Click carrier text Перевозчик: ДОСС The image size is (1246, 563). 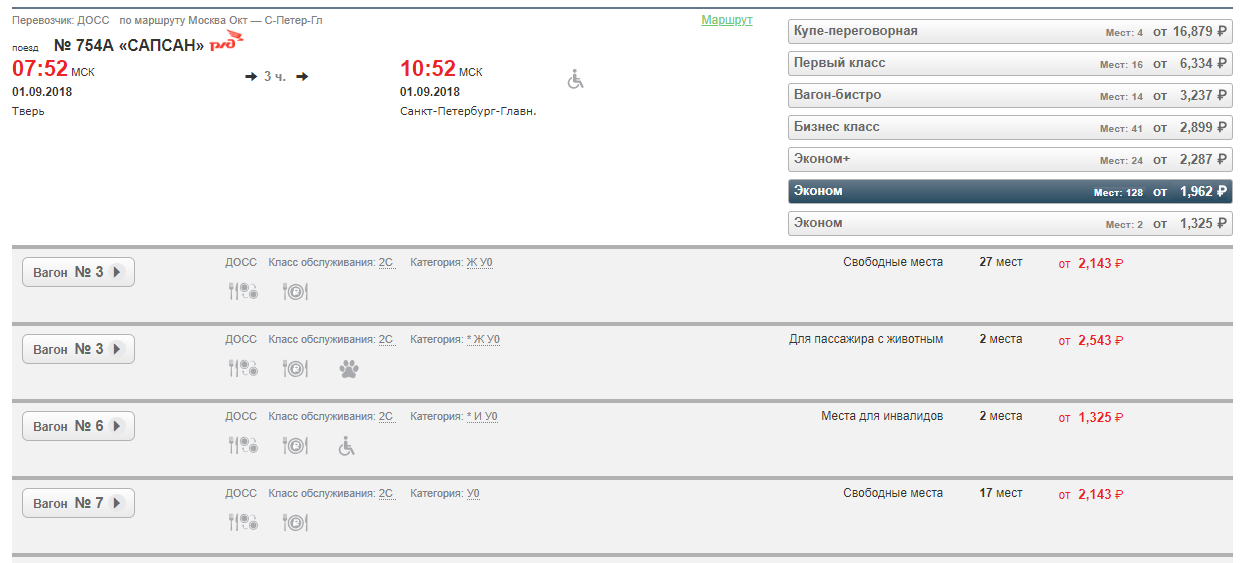click(x=61, y=21)
